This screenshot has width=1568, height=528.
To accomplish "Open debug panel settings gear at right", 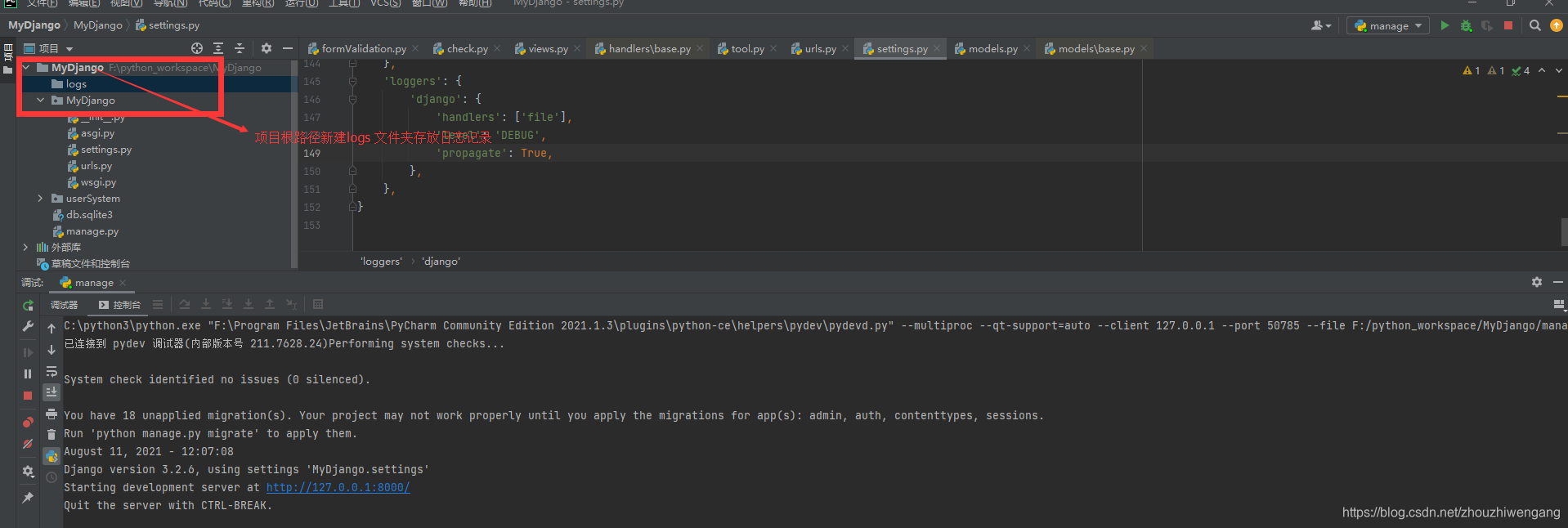I will point(1537,282).
